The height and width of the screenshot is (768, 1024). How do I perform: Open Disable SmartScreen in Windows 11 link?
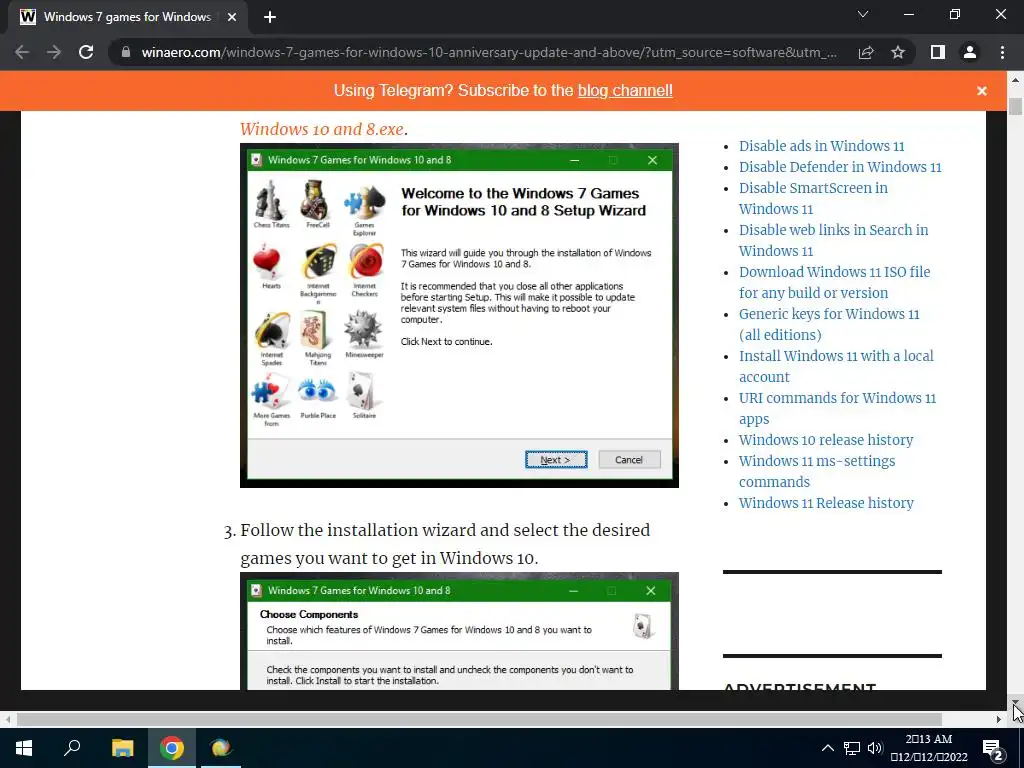tap(813, 198)
